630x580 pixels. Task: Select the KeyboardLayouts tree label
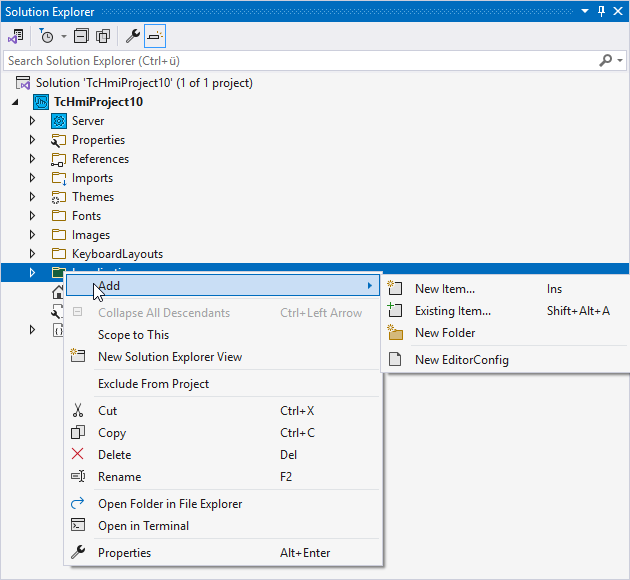click(117, 254)
